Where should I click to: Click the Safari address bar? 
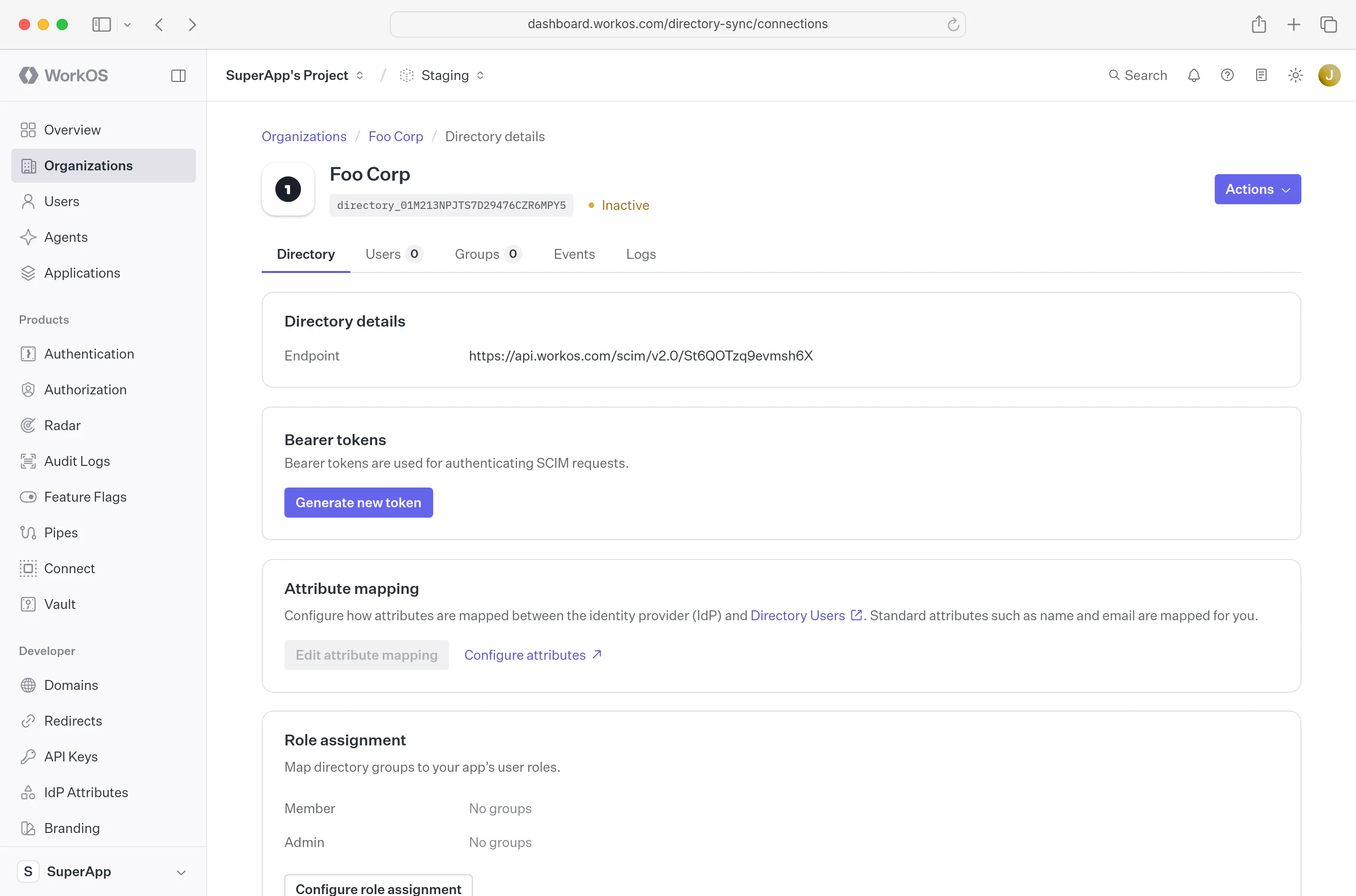pyautogui.click(x=678, y=24)
